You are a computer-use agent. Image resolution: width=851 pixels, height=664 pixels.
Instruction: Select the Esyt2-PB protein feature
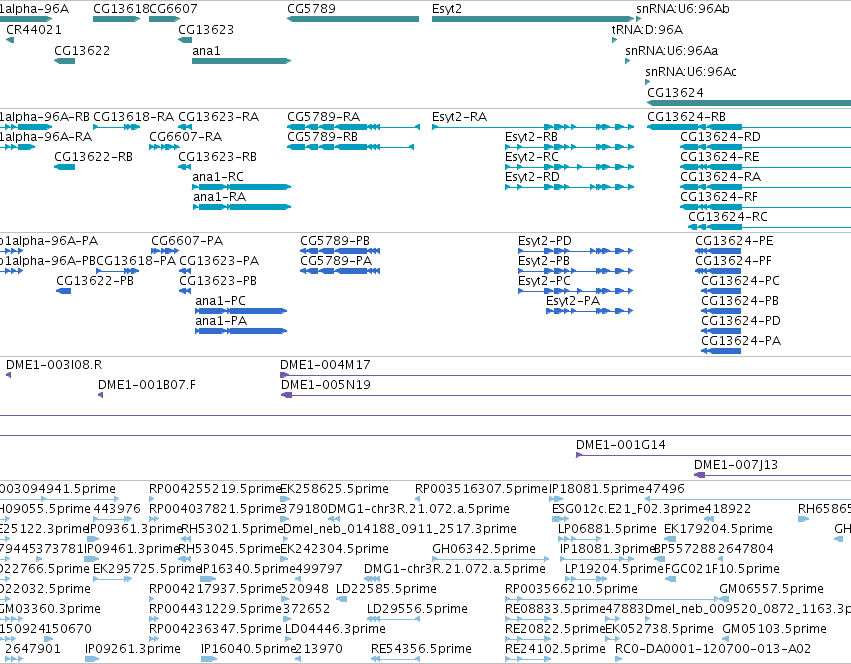click(x=575, y=271)
